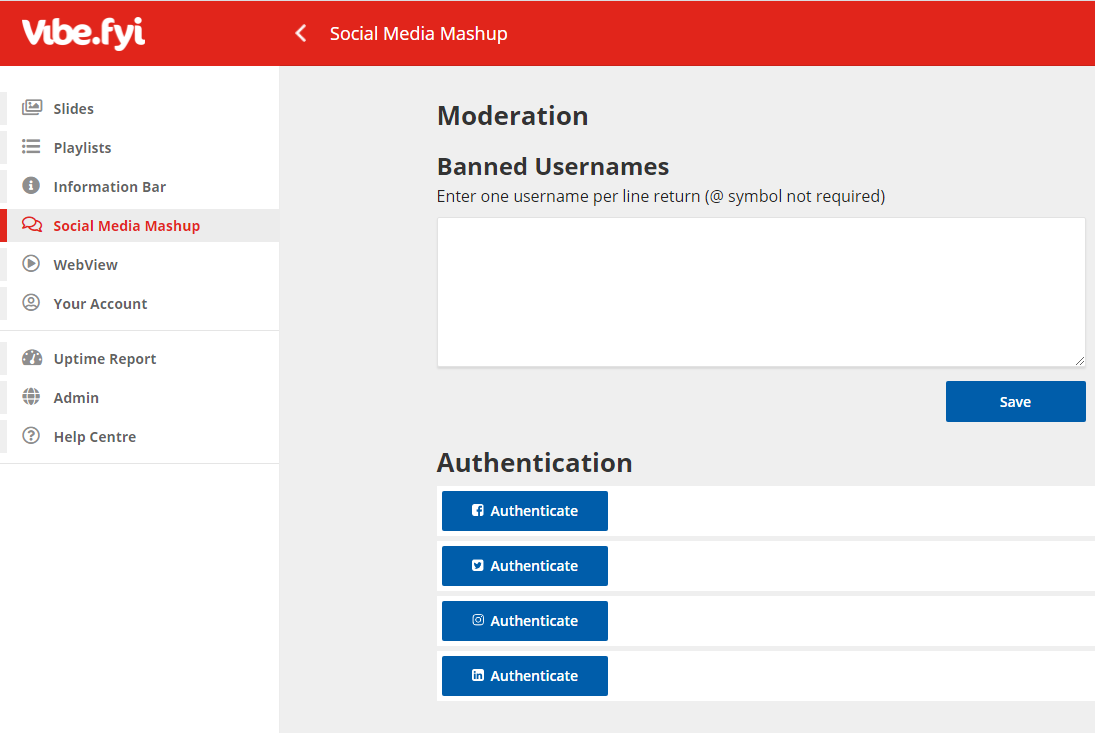Click the back chevron arrow
This screenshot has height=733, width=1095.
click(301, 33)
